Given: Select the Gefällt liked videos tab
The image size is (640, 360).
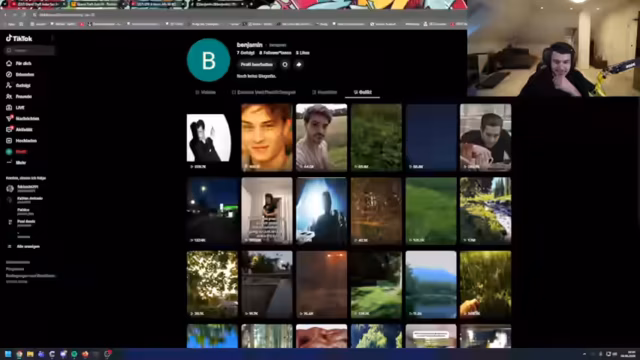Looking at the screenshot, I should pos(362,92).
